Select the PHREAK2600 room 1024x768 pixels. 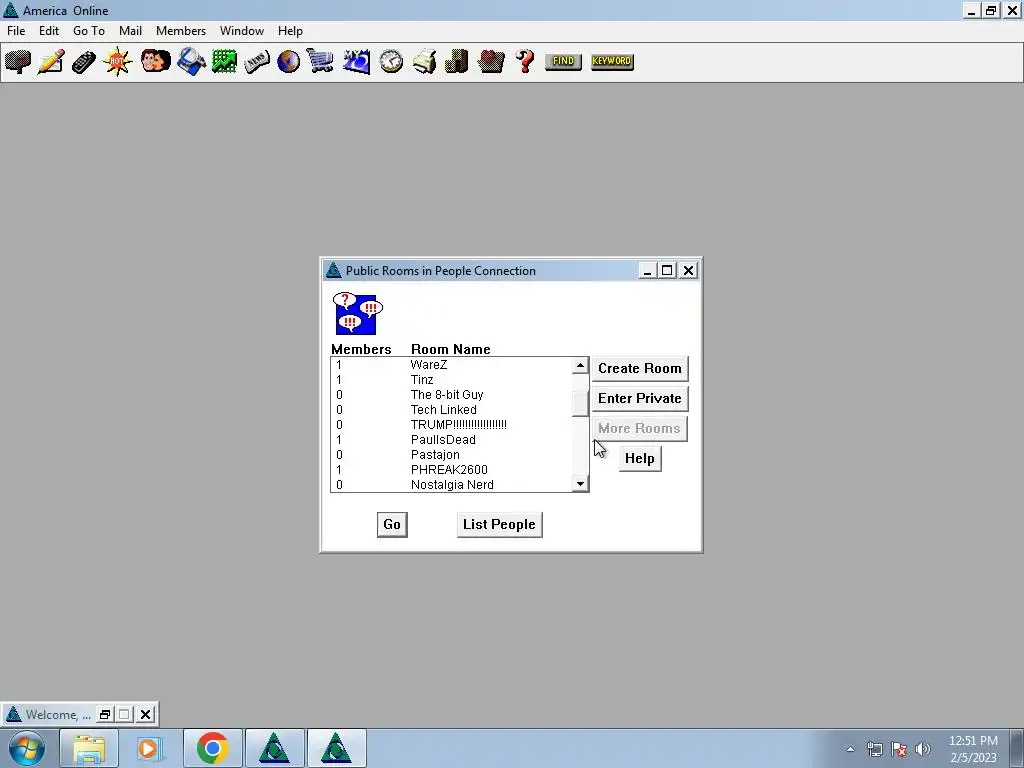point(451,470)
